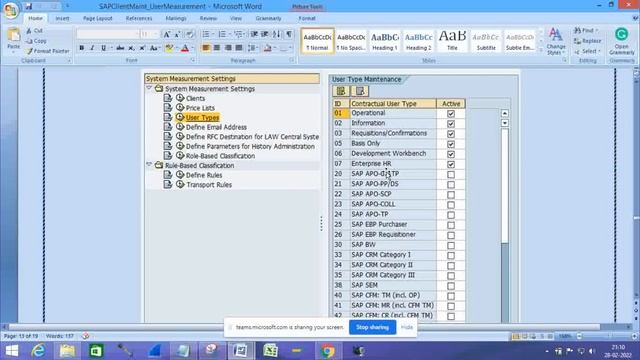Switch to the Page Layout tab
Image resolution: width=640 pixels, height=360 pixels.
tap(98, 18)
